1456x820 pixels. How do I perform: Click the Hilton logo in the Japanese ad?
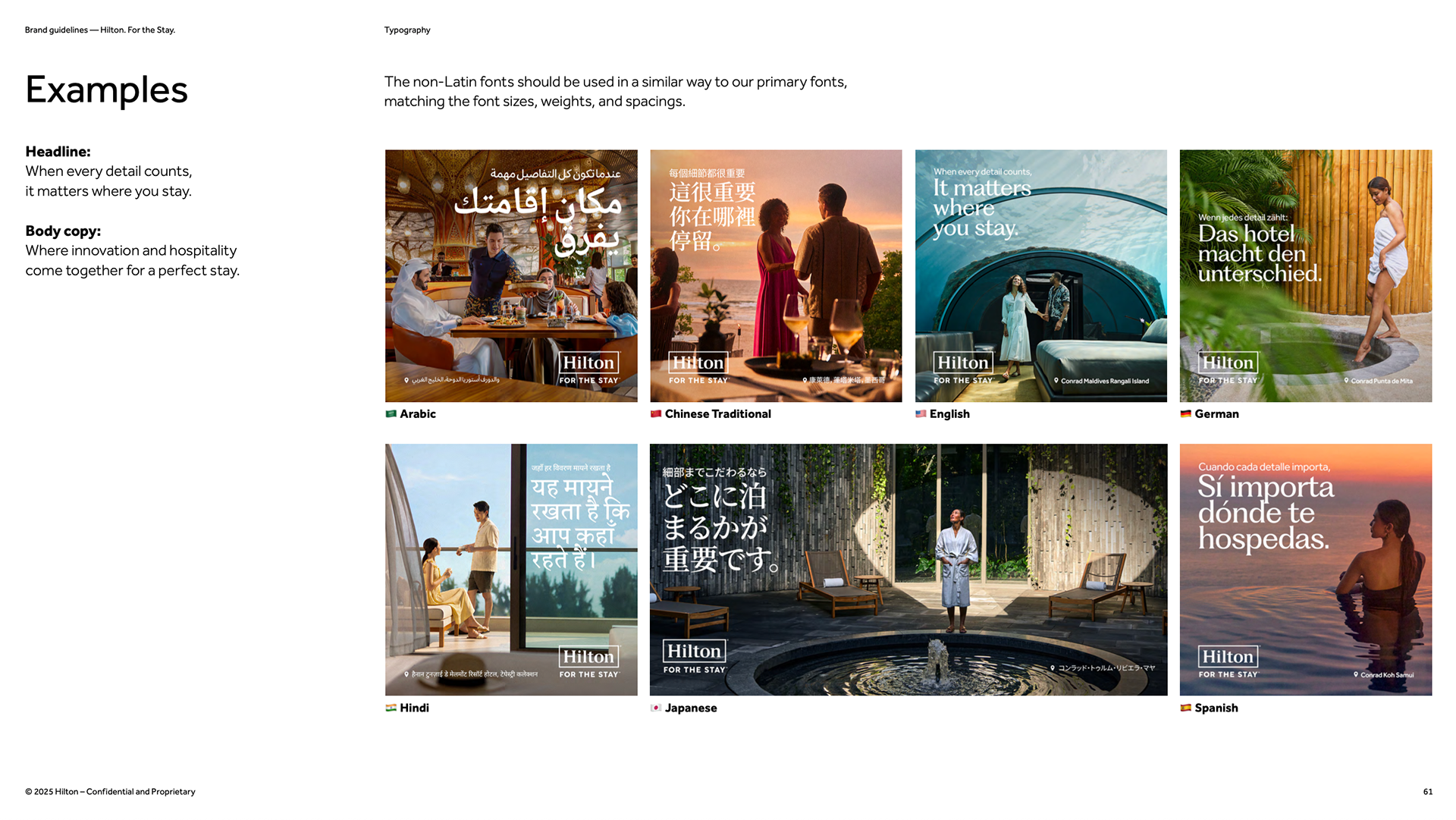click(694, 652)
